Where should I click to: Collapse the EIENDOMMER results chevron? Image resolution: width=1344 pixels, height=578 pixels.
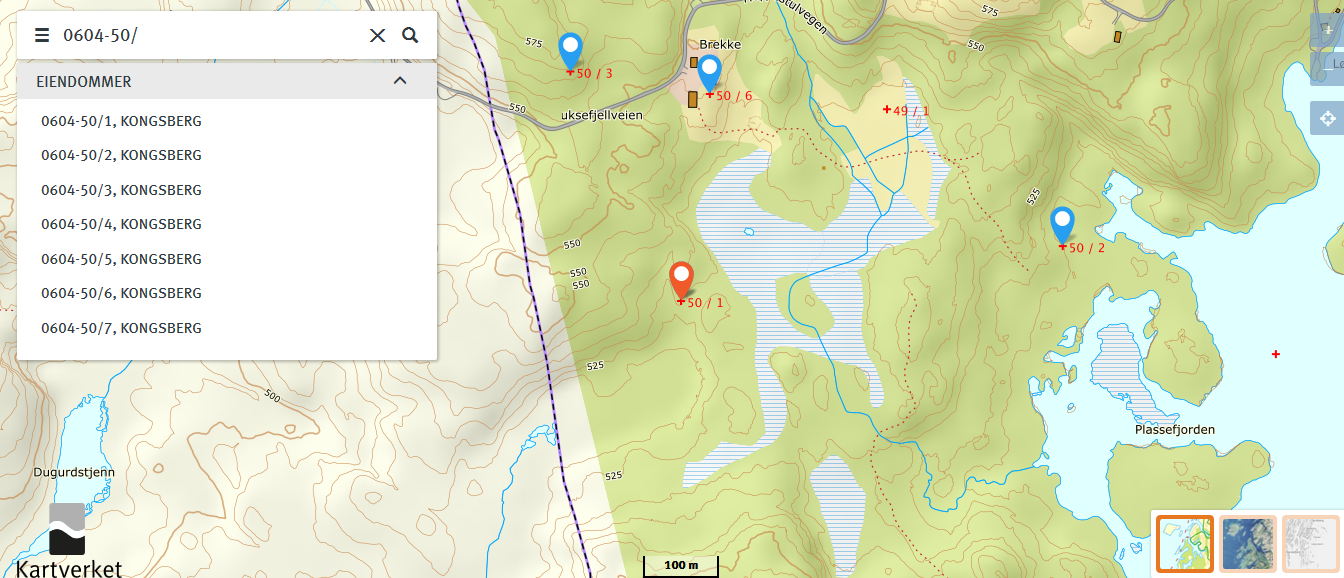point(400,81)
